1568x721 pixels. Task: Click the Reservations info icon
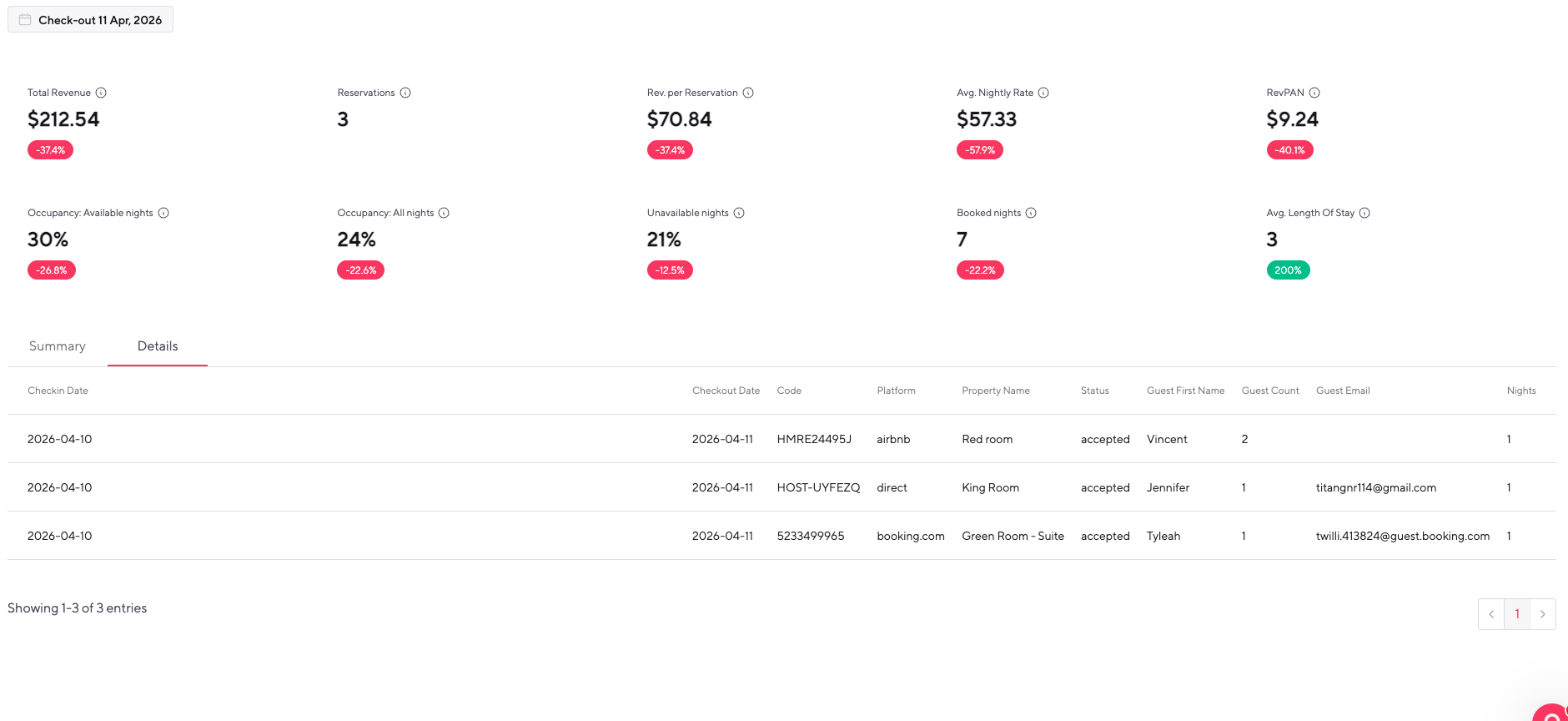click(x=405, y=93)
